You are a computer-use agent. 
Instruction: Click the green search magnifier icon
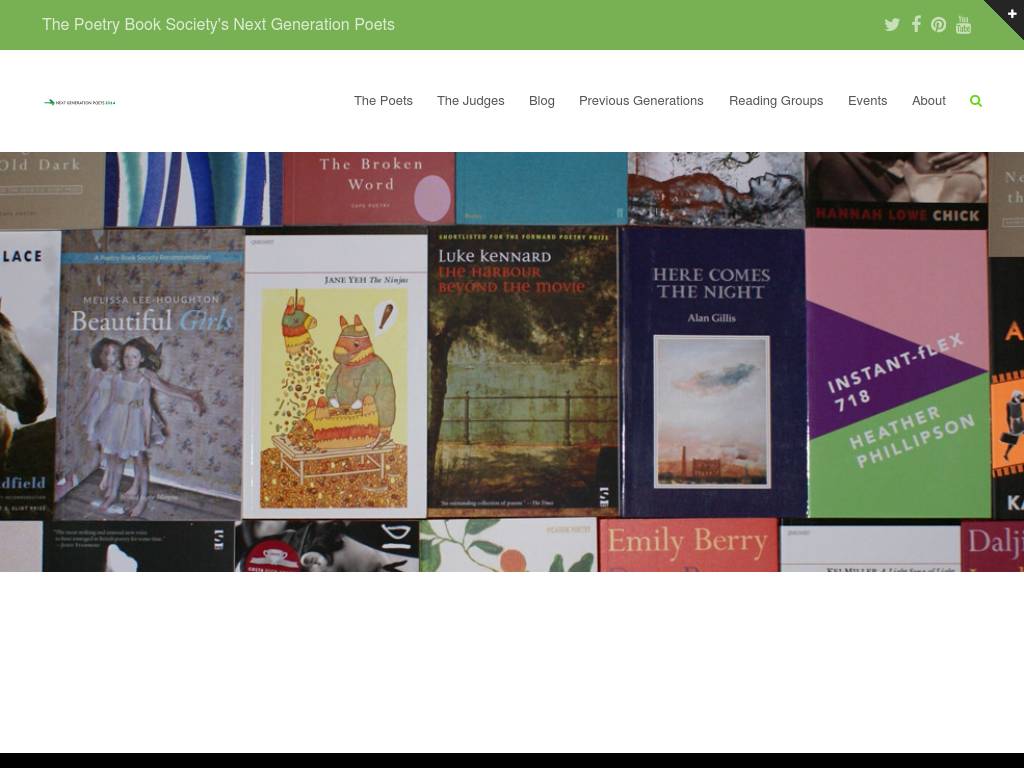(976, 101)
